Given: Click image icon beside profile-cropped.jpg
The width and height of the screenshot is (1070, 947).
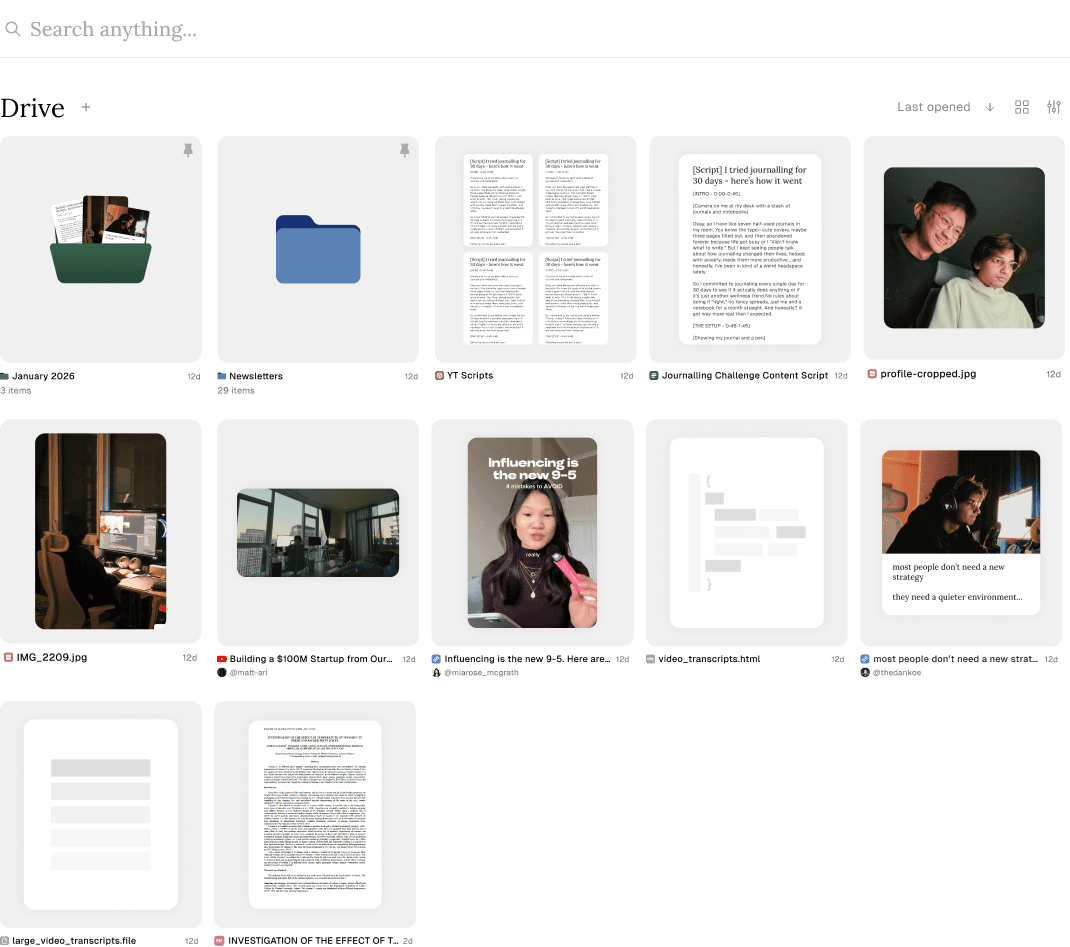Looking at the screenshot, I should [872, 374].
